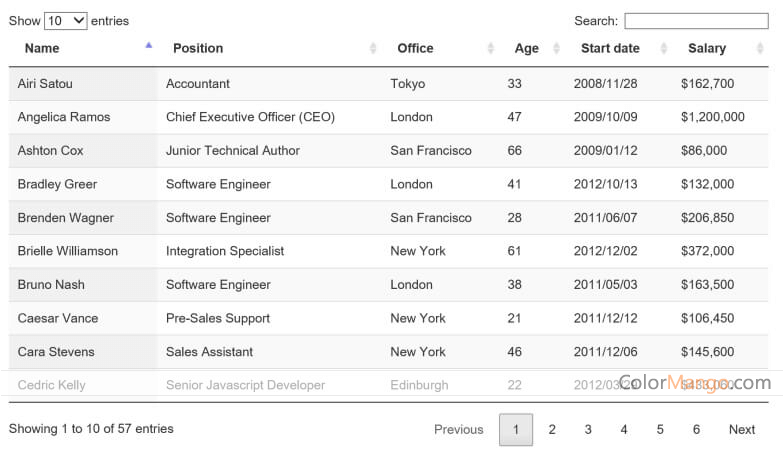Click the Age column sort arrows
Image resolution: width=783 pixels, height=454 pixels.
tap(556, 48)
